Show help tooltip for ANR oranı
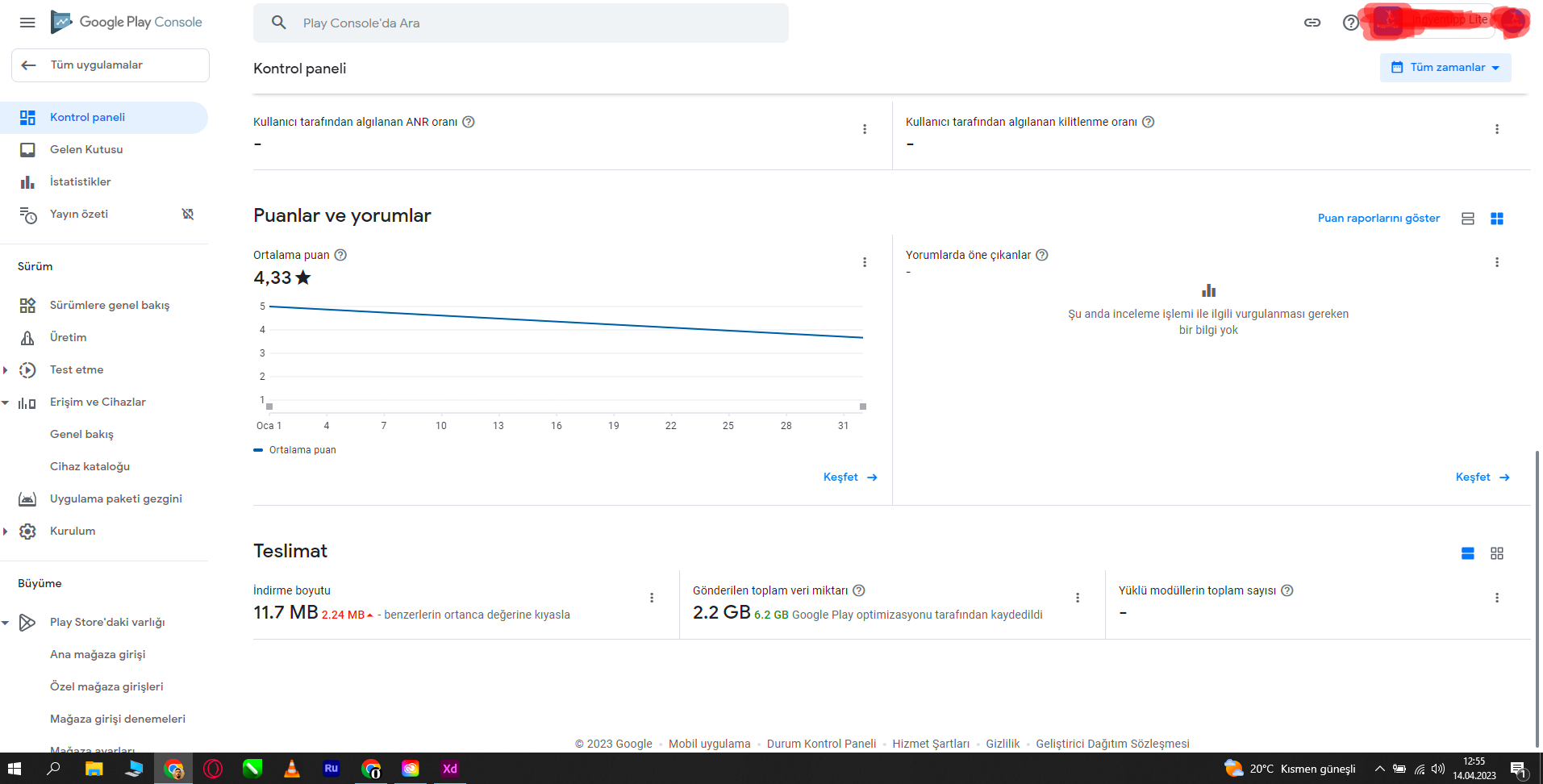The image size is (1543, 784). [x=469, y=122]
